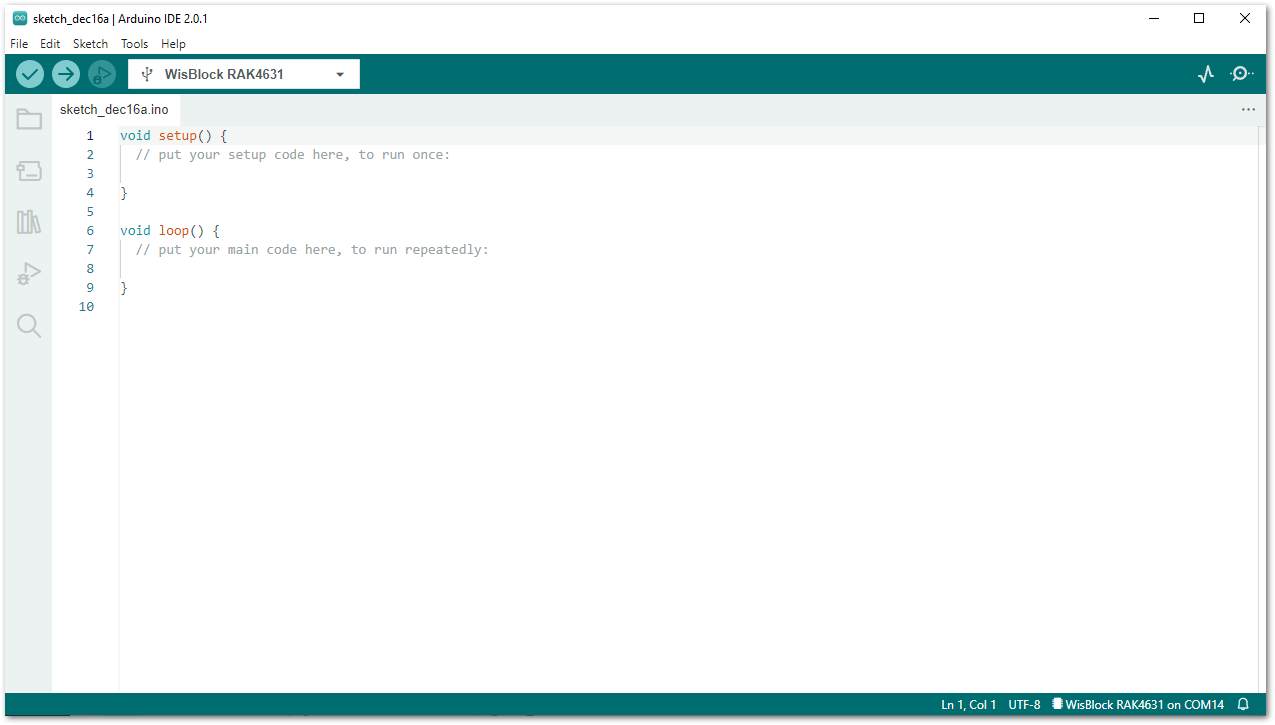This screenshot has height=725, width=1275.
Task: Click the setup code comment on line 2
Action: pyautogui.click(x=293, y=154)
